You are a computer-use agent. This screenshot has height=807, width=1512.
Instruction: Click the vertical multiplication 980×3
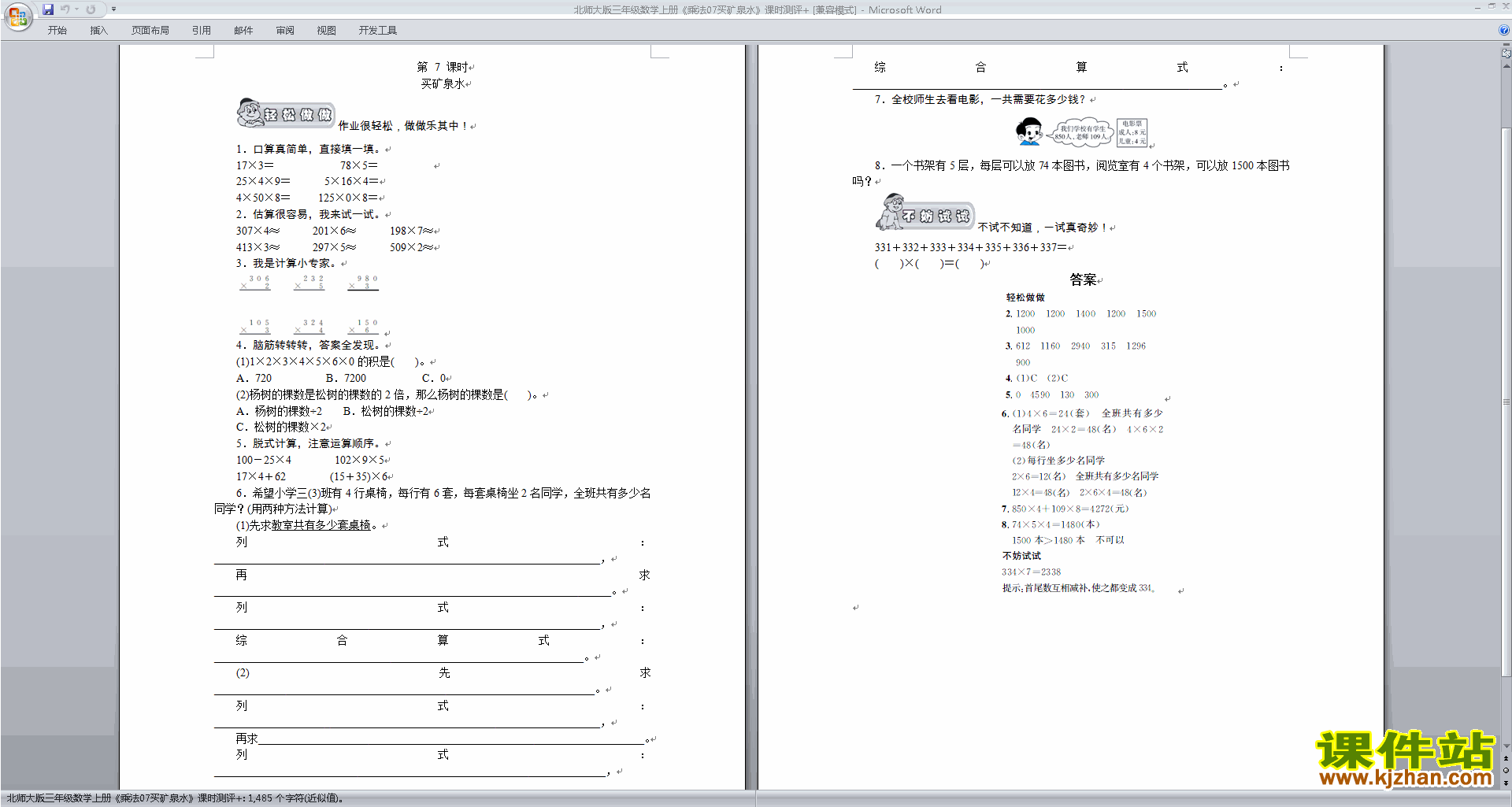363,283
